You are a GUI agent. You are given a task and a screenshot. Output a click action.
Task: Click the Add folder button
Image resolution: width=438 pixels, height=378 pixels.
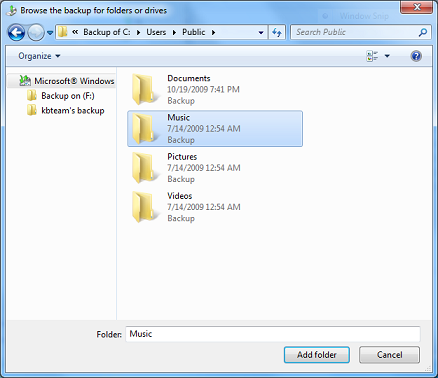pyautogui.click(x=317, y=355)
